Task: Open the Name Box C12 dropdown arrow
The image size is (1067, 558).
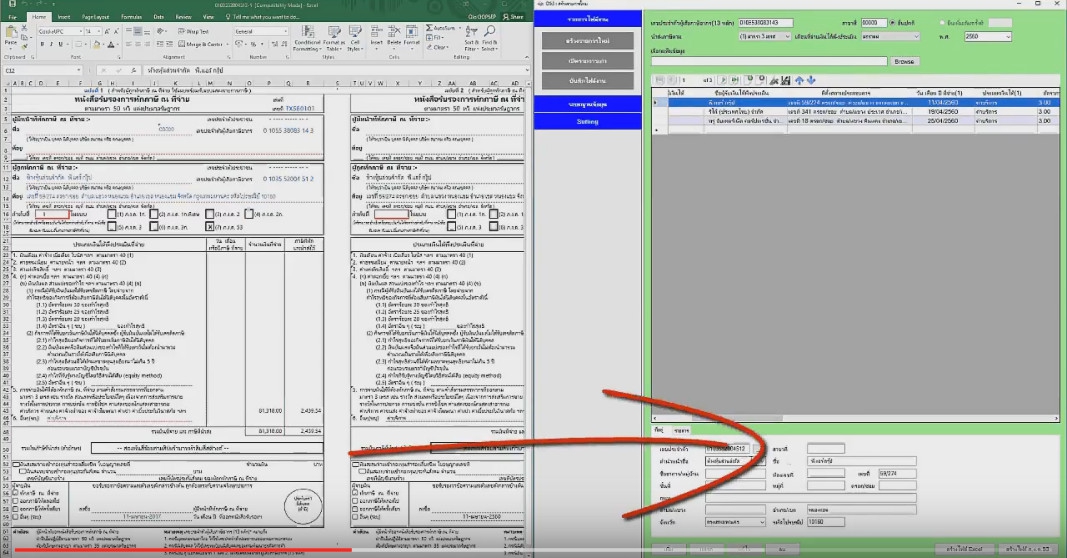Action: point(79,70)
